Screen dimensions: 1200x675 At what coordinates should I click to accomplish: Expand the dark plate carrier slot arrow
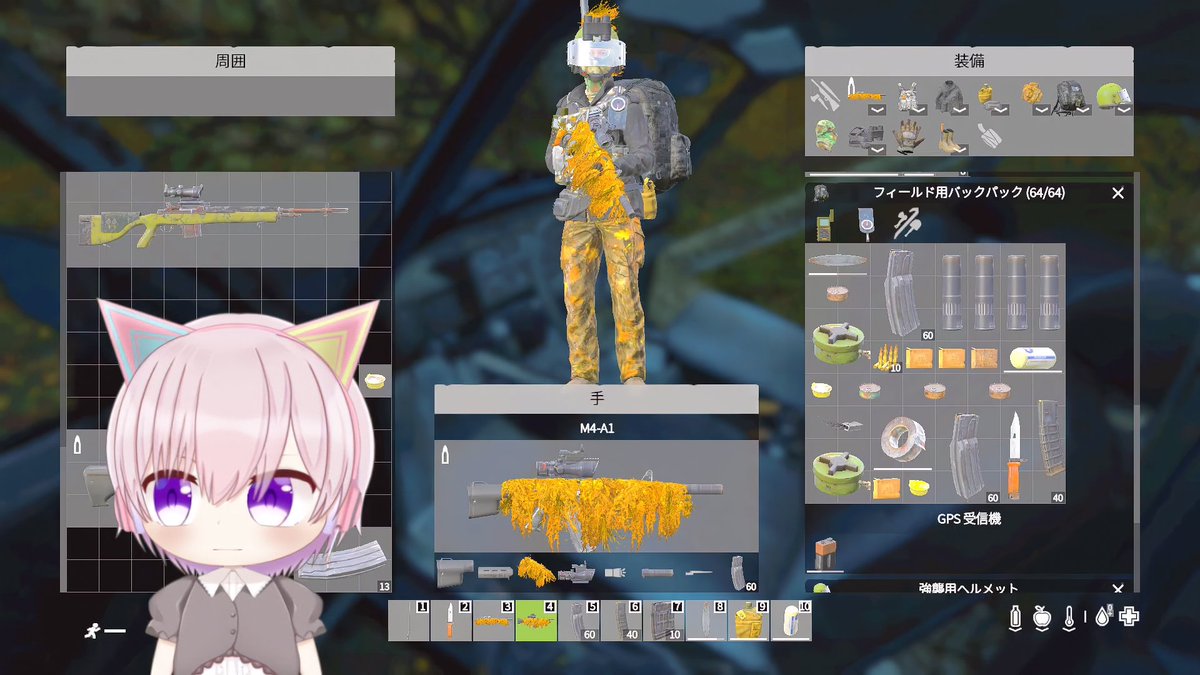[877, 150]
